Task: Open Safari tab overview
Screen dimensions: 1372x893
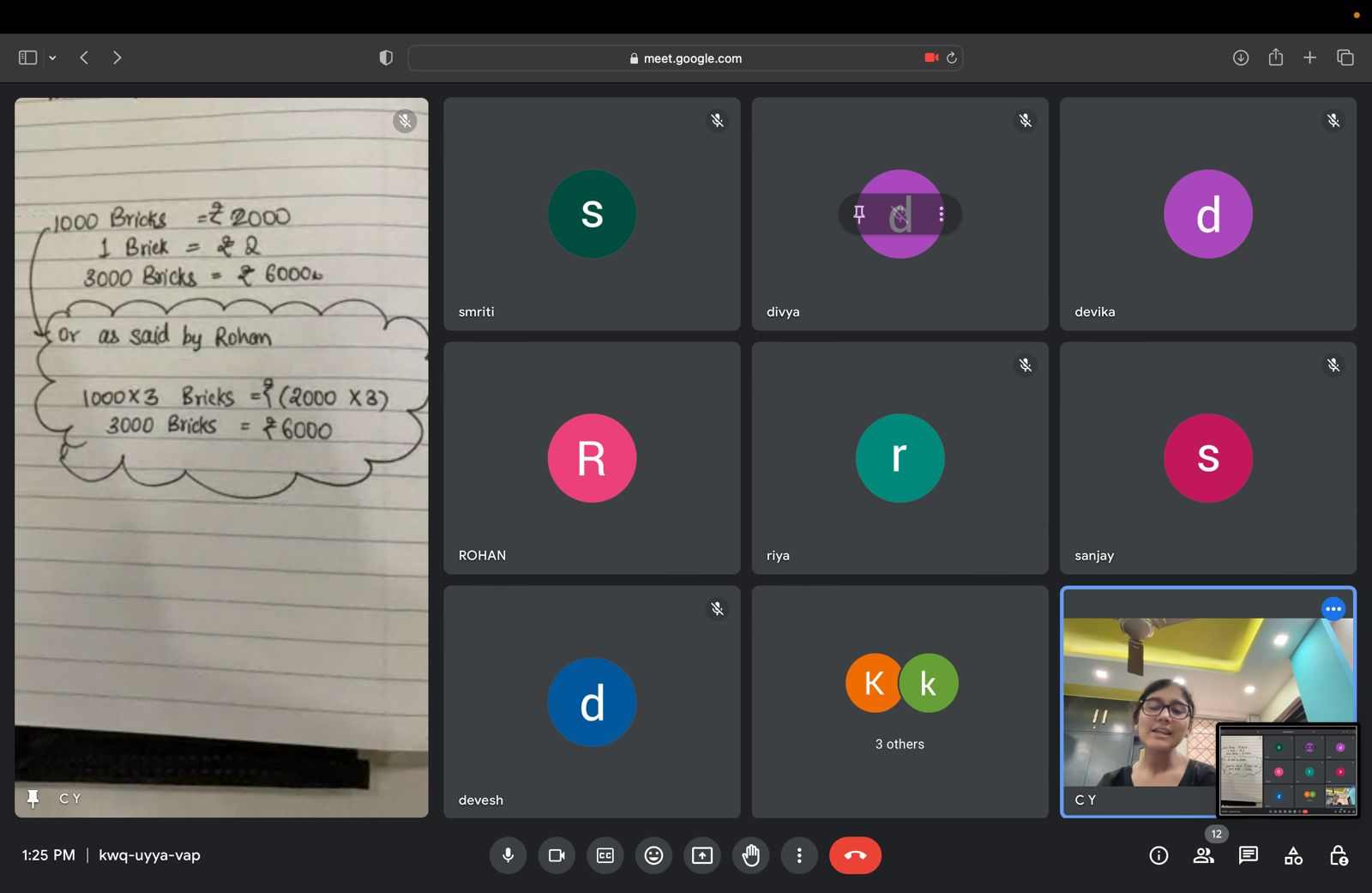Action: coord(1345,57)
